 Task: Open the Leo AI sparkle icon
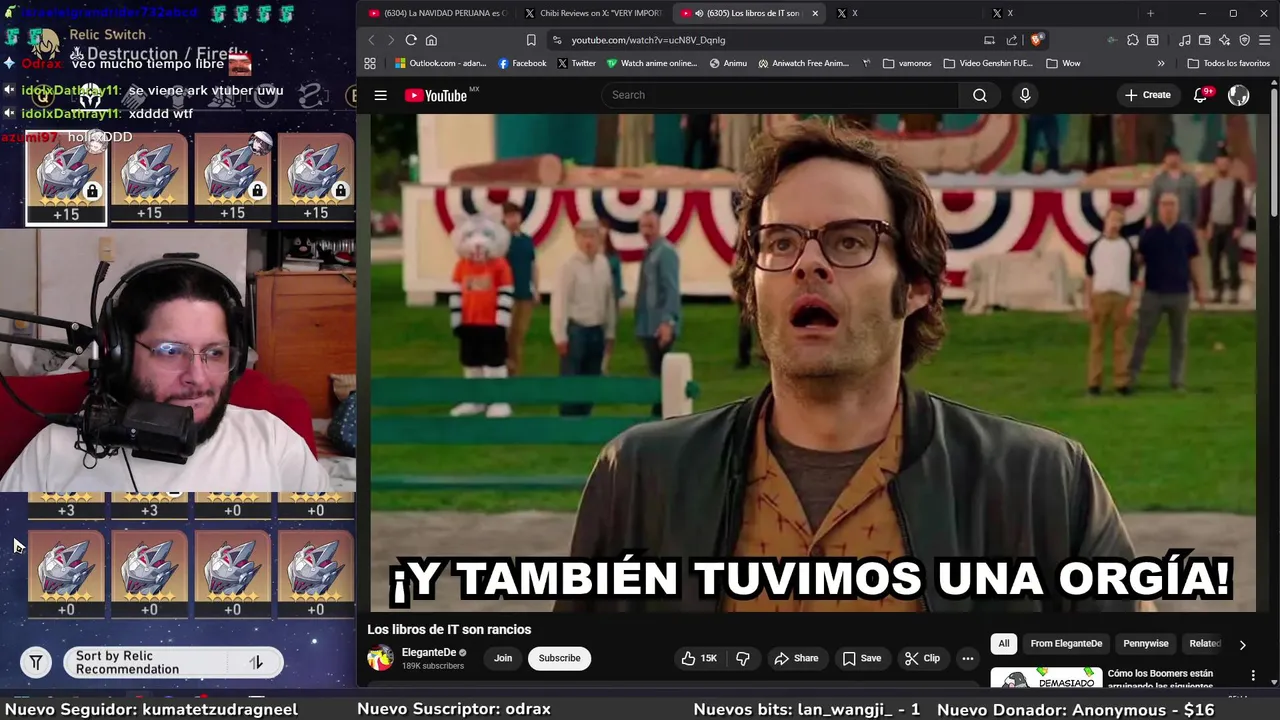point(1225,40)
